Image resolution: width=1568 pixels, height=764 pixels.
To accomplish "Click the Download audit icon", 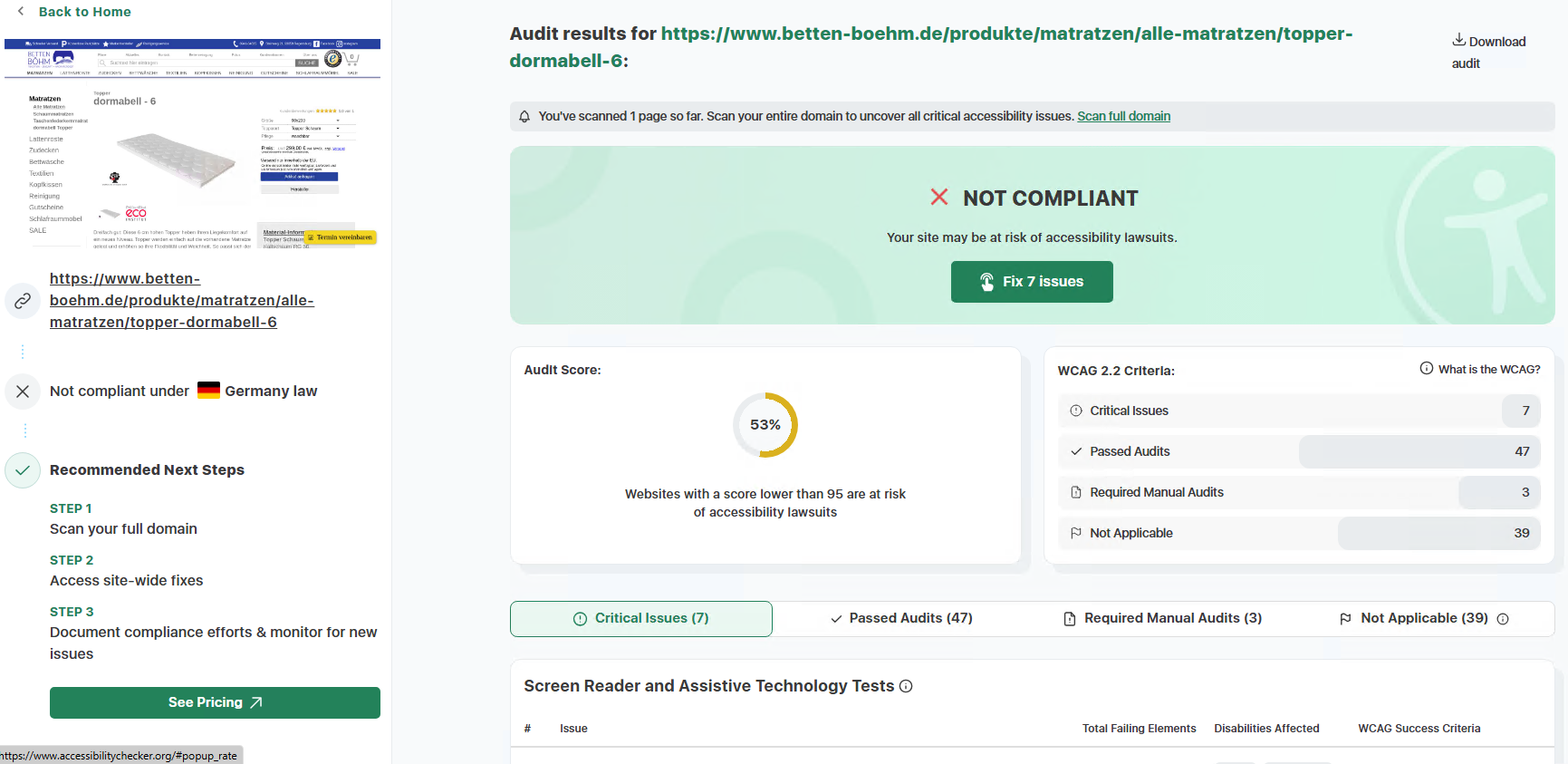I will 1458,41.
